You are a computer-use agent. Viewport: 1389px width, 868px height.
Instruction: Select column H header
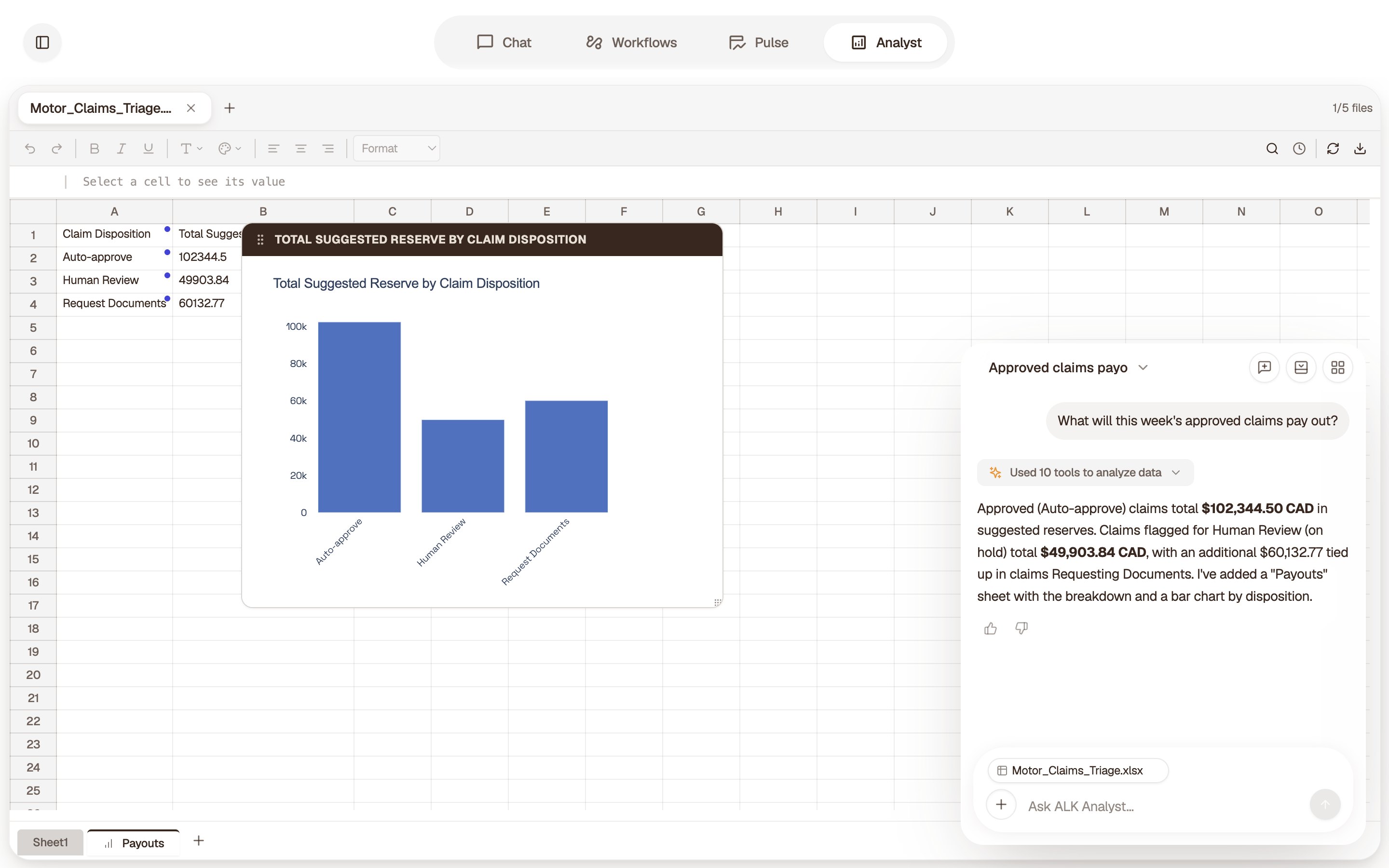point(778,211)
